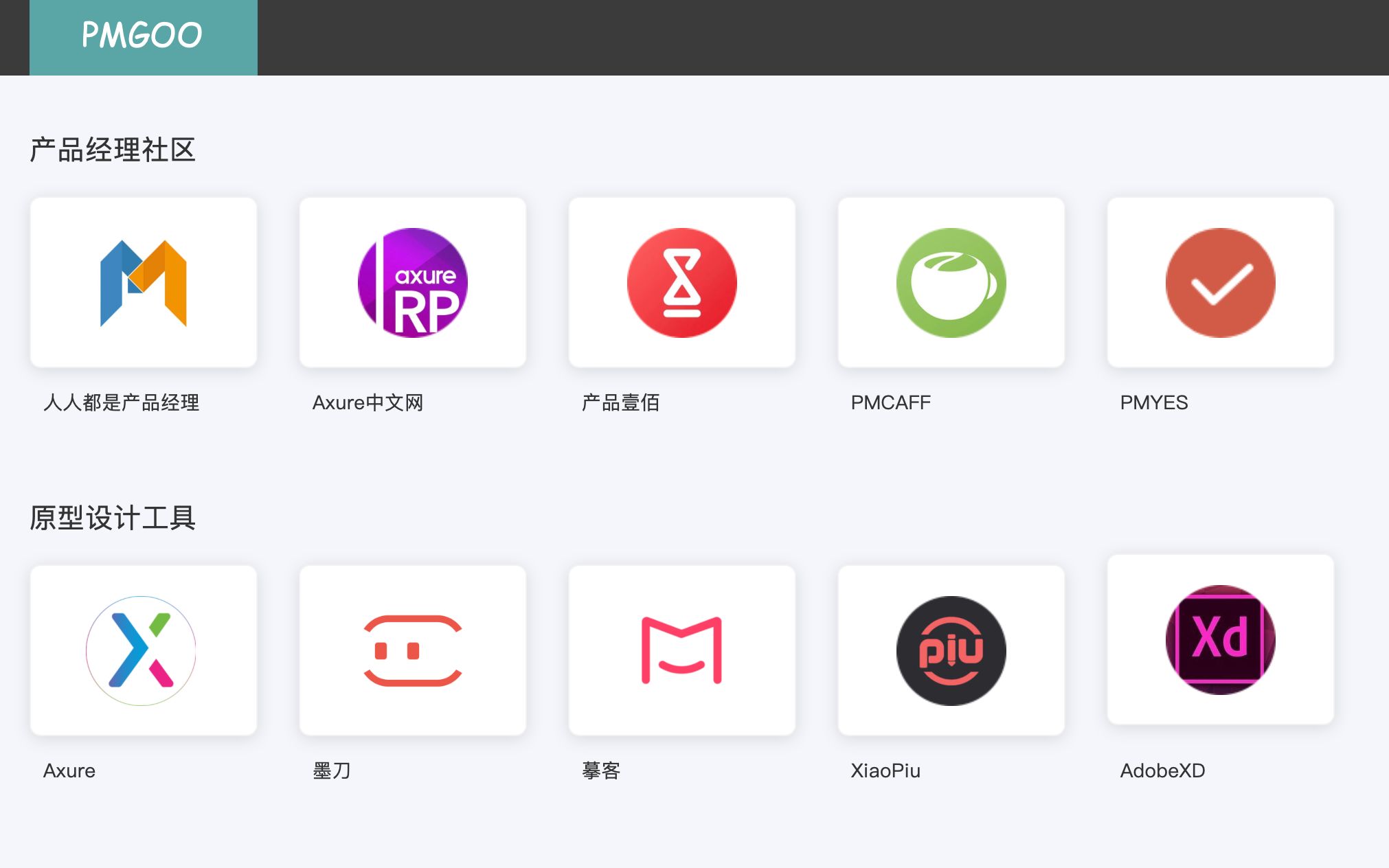Click the 原型设计工具 section heading

113,518
